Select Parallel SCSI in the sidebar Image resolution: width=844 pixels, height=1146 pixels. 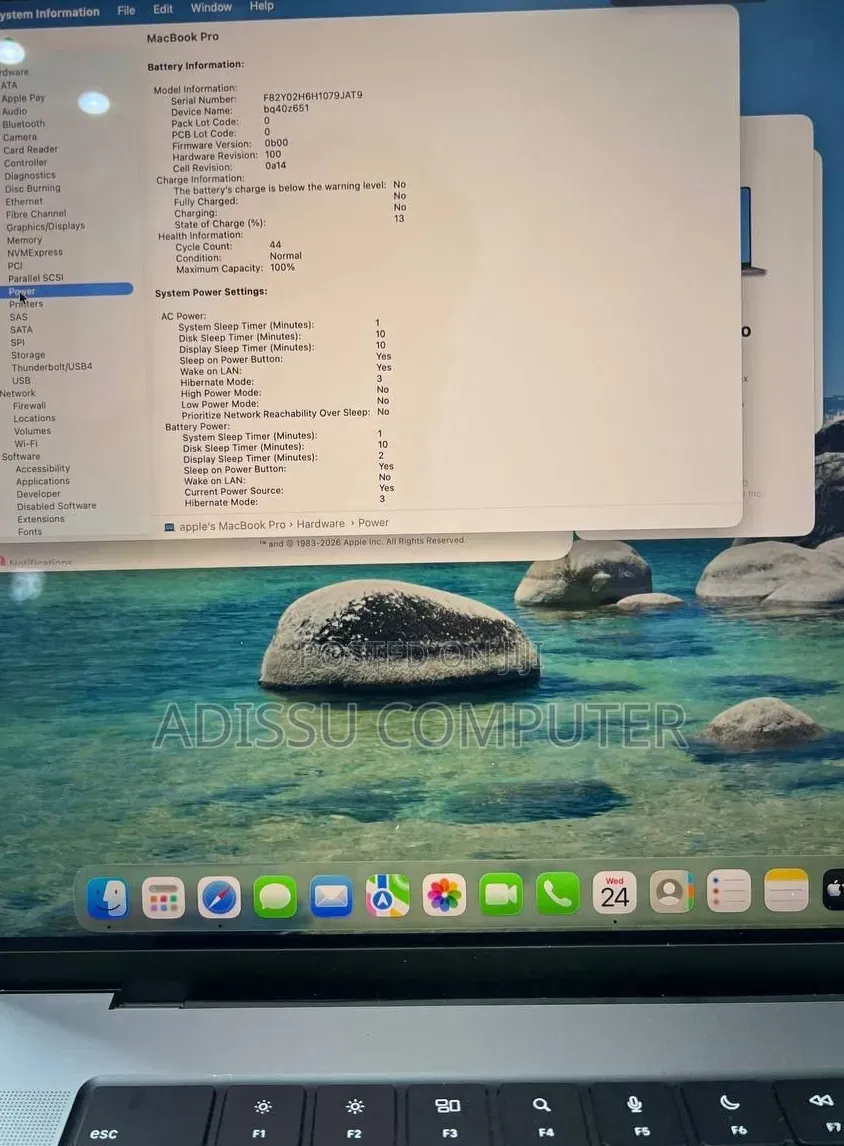pos(36,278)
